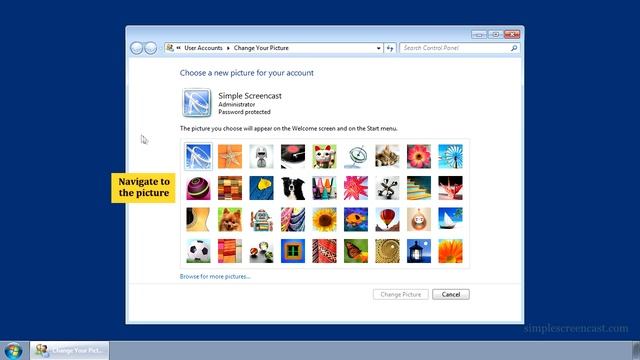Click the search magnifier icon
The height and width of the screenshot is (360, 640).
coord(514,48)
